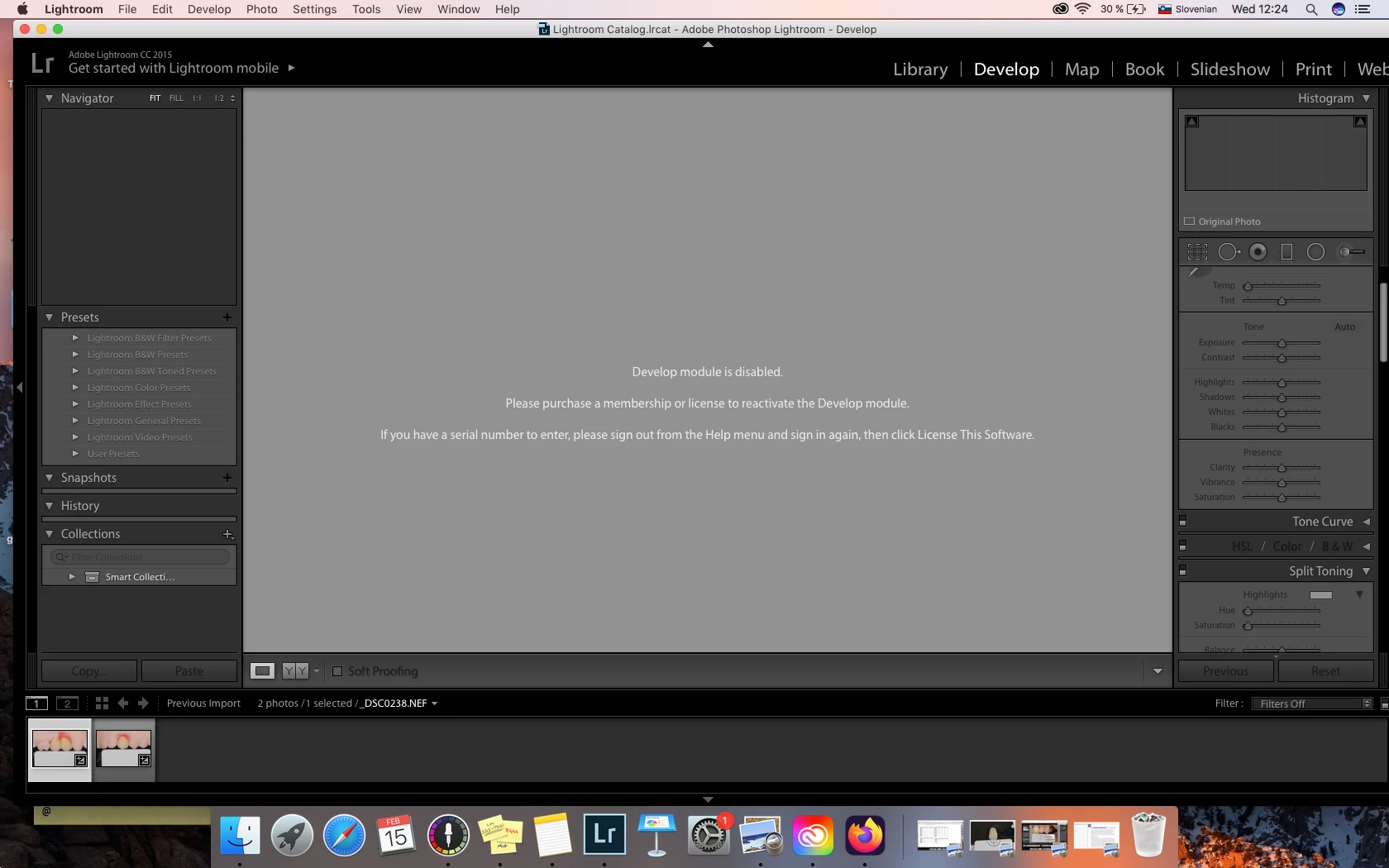Add a new snapshot with plus icon
Image resolution: width=1389 pixels, height=868 pixels.
click(x=227, y=478)
